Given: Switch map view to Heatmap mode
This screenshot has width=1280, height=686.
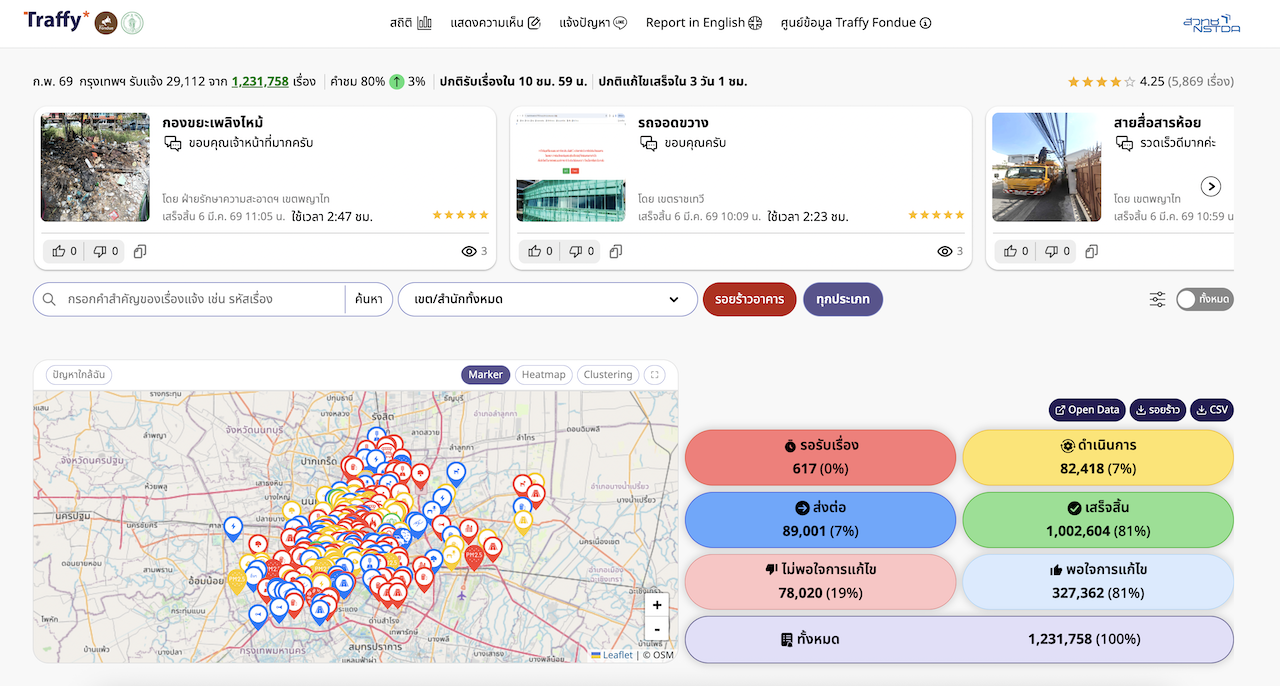Looking at the screenshot, I should (x=543, y=375).
